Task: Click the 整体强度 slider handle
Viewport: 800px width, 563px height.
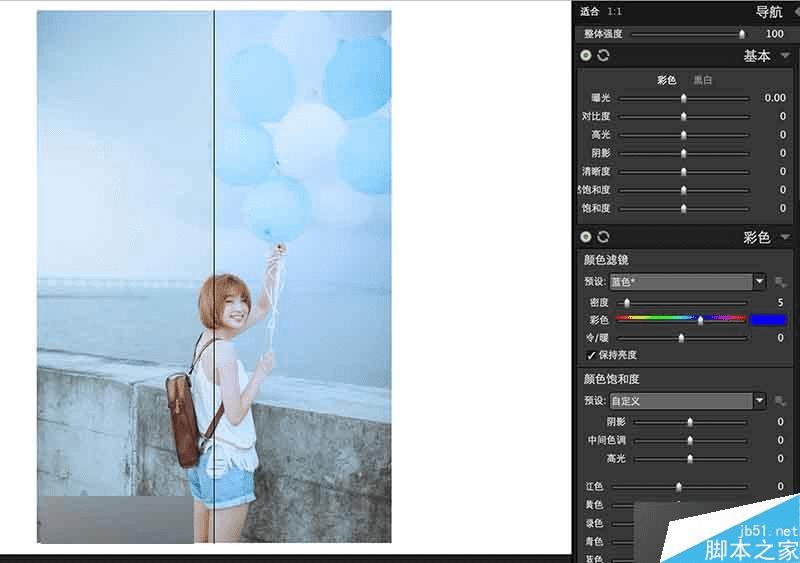Action: tap(742, 34)
